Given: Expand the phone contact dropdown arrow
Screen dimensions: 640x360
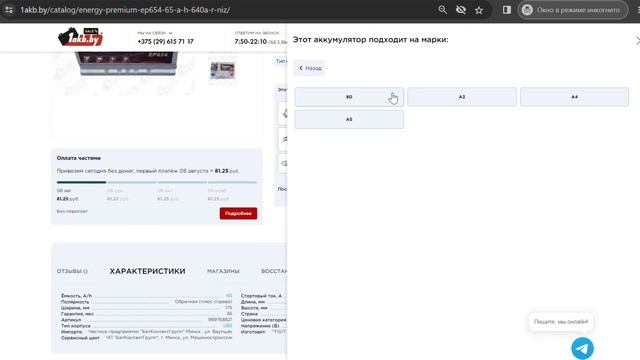Looking at the screenshot, I should tap(171, 33).
